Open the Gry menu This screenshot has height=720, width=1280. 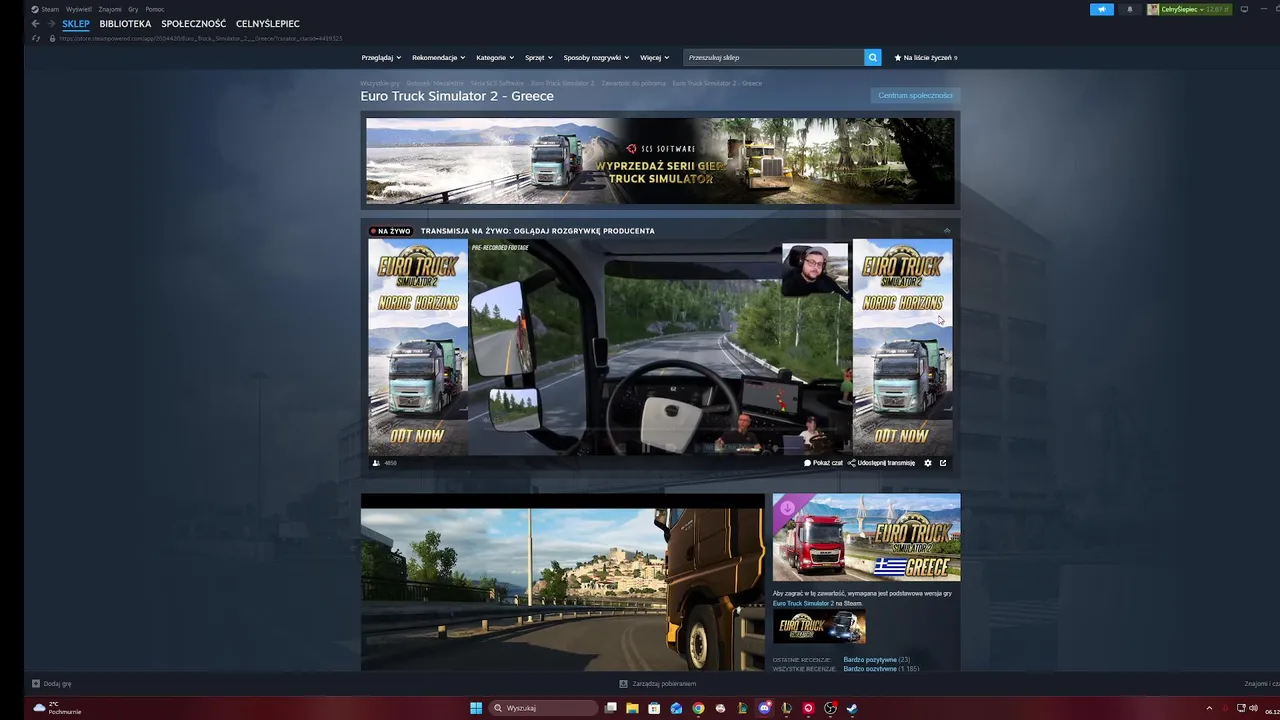tap(133, 9)
